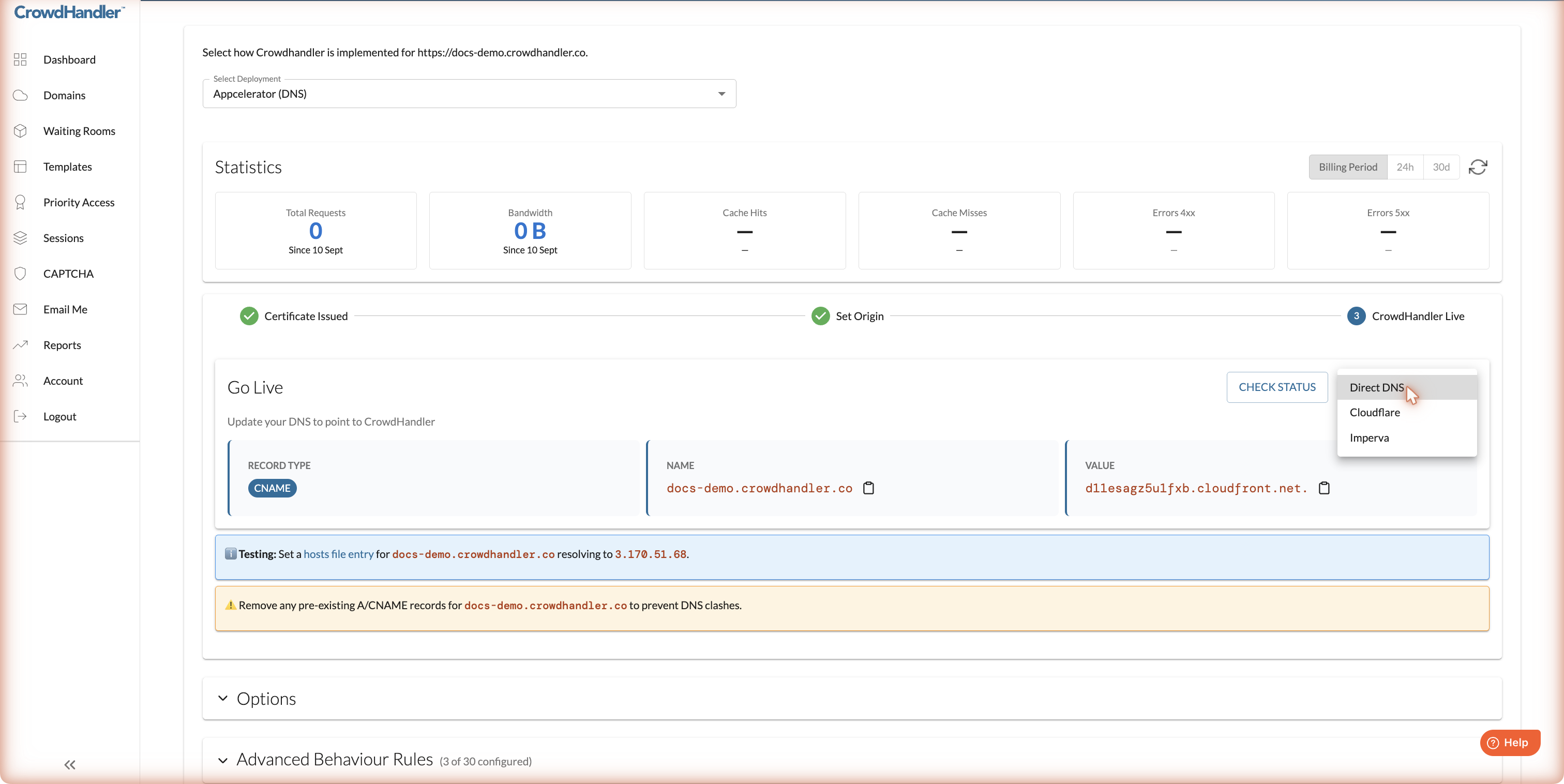
Task: Click the CrowdHandler Live step label
Action: 1418,316
